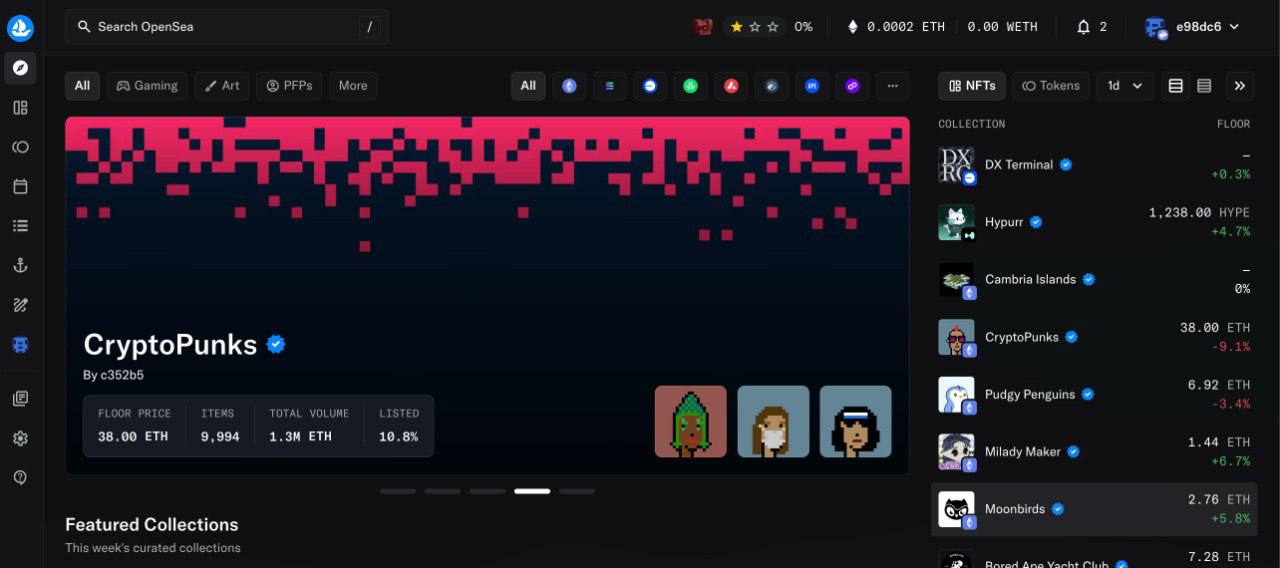Open the help support icon in sidebar
This screenshot has width=1280, height=568.
coord(20,478)
